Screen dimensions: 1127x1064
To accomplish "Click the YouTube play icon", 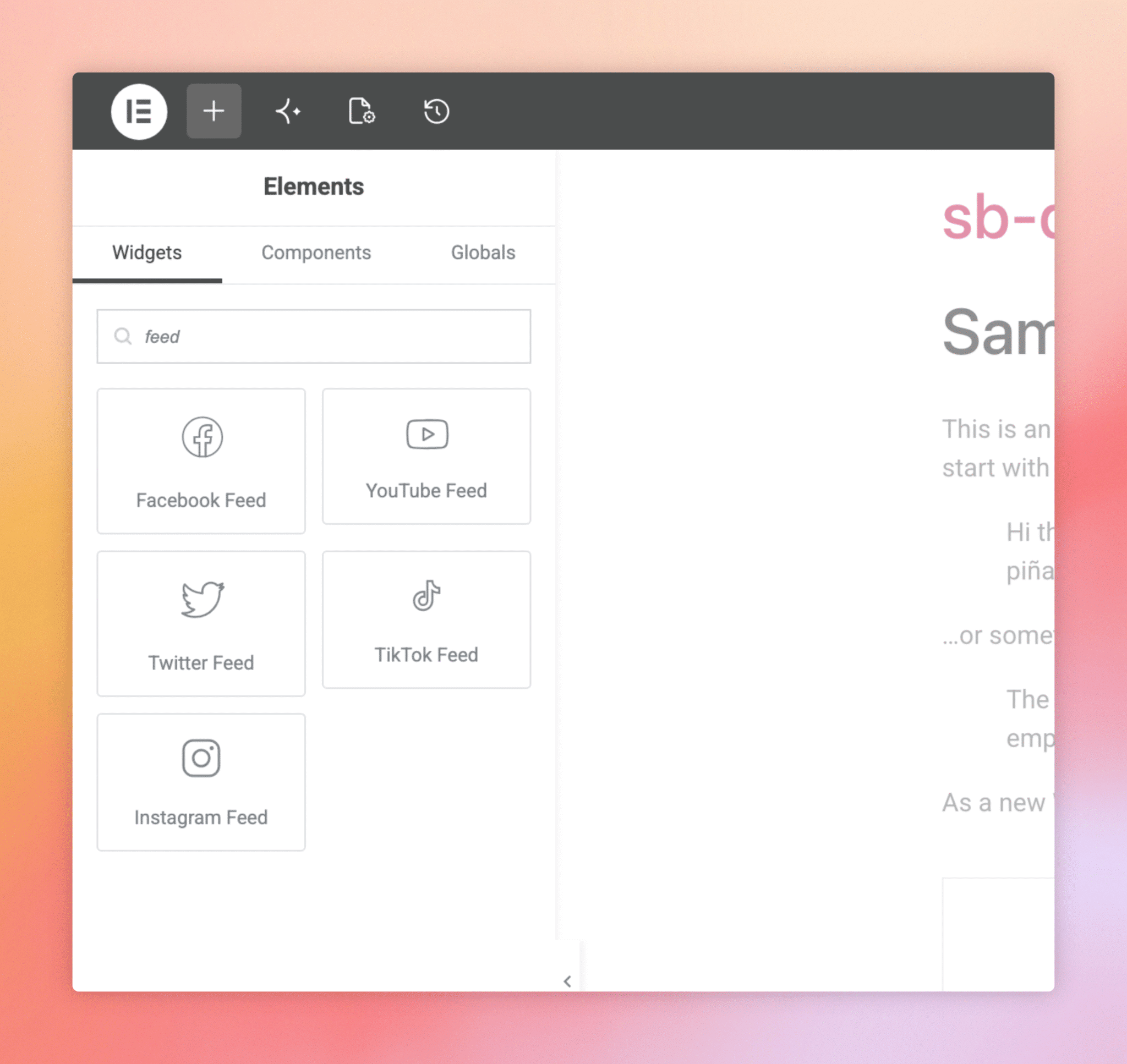I will [x=427, y=435].
